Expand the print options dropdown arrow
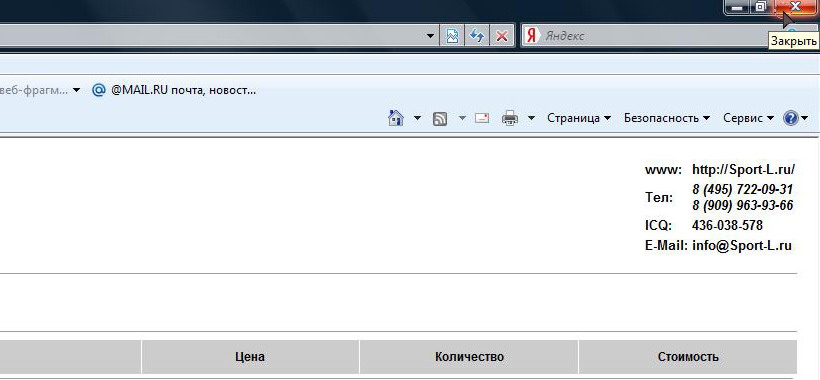Screen dimensions: 820x380 tap(531, 118)
